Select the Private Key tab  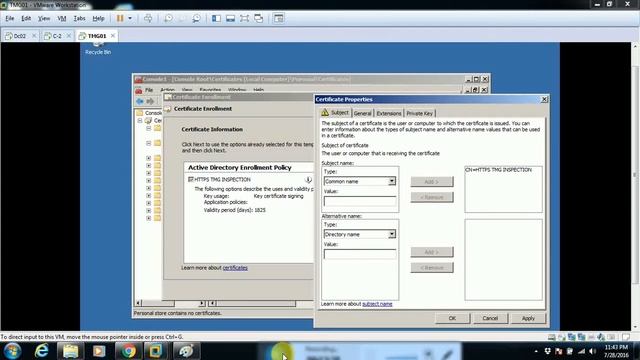click(420, 113)
